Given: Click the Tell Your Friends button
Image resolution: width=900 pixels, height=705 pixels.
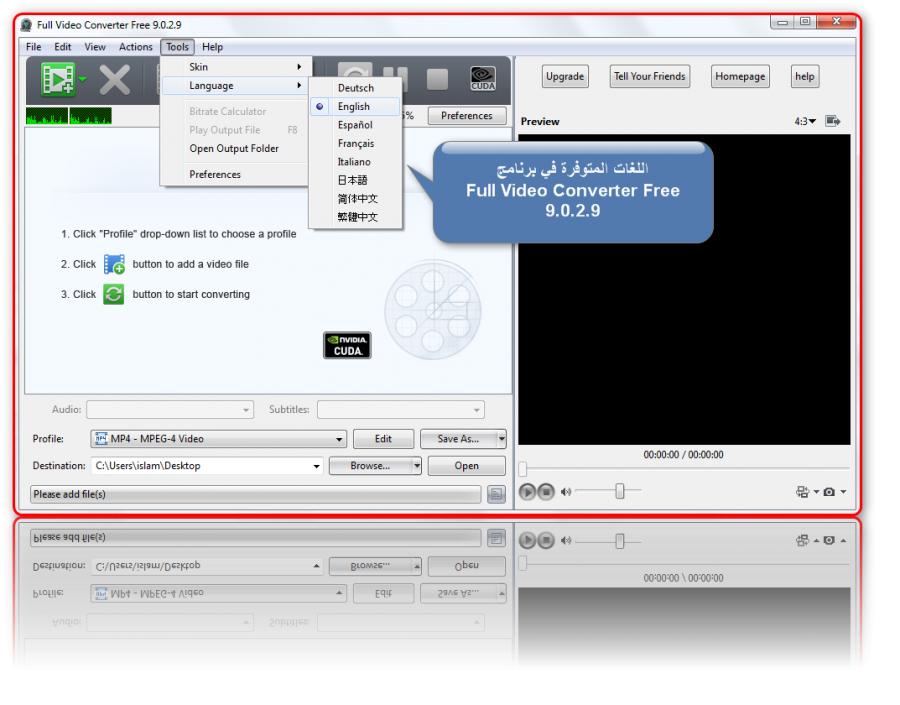Looking at the screenshot, I should [648, 77].
